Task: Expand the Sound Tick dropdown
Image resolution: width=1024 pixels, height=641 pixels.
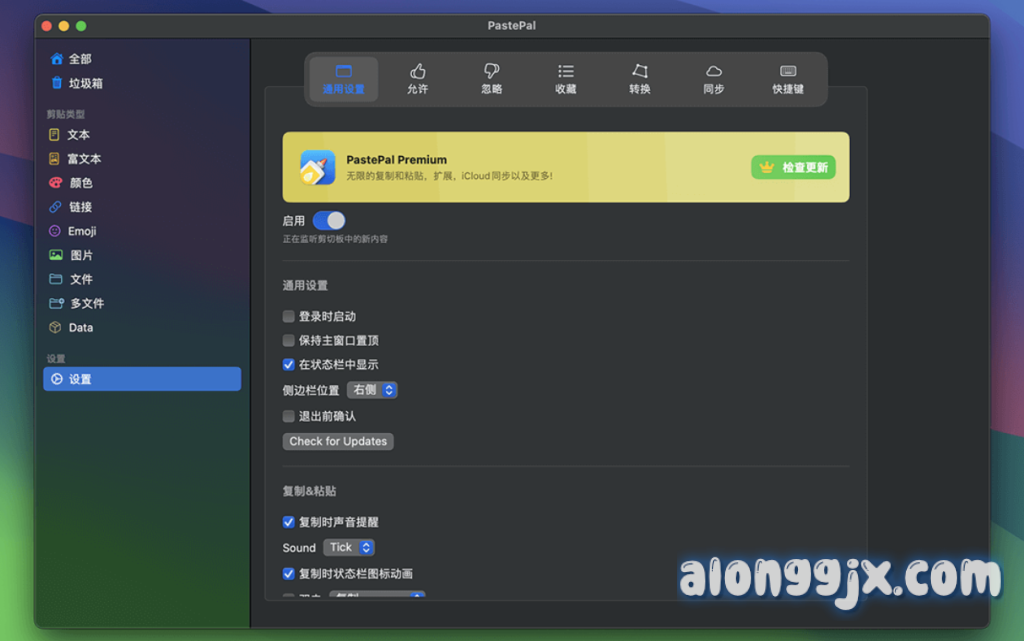Action: (x=349, y=547)
